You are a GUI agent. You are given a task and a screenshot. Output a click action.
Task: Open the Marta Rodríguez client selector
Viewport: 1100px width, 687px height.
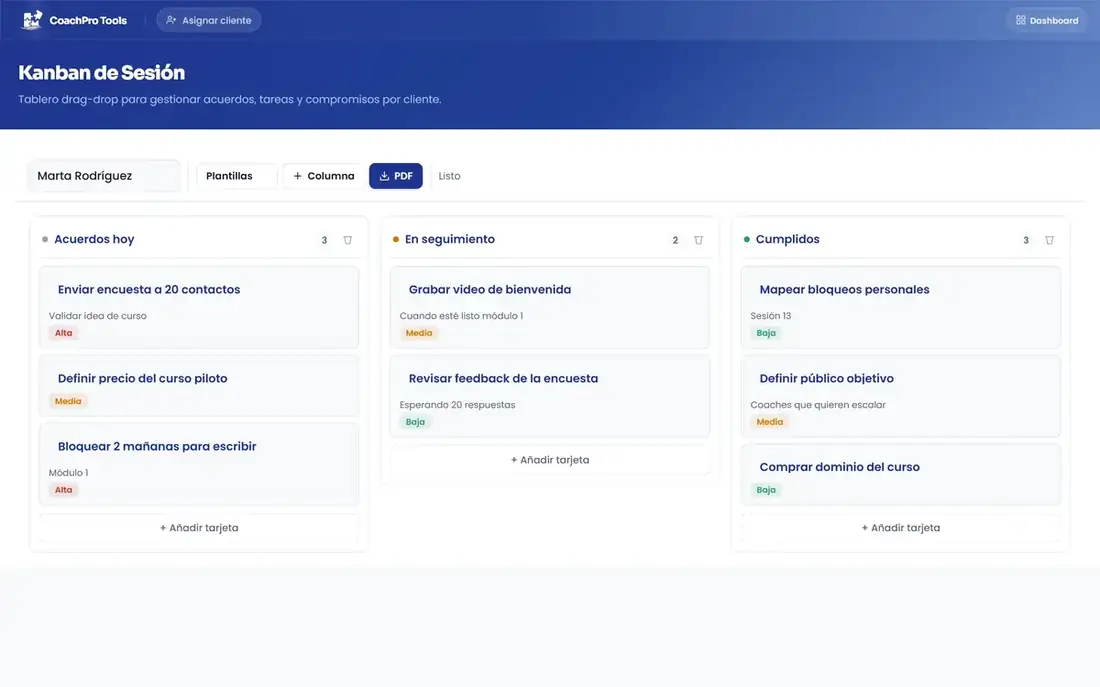tap(104, 176)
